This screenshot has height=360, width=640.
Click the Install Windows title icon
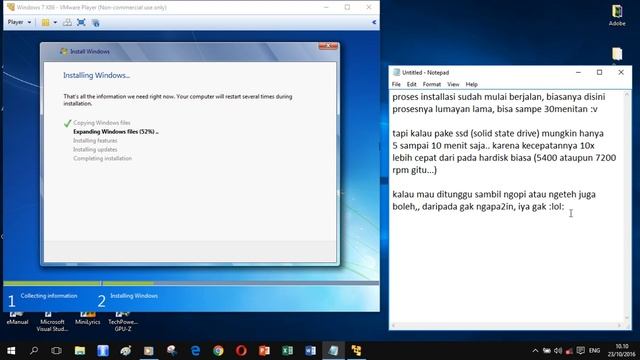pyautogui.click(x=64, y=51)
